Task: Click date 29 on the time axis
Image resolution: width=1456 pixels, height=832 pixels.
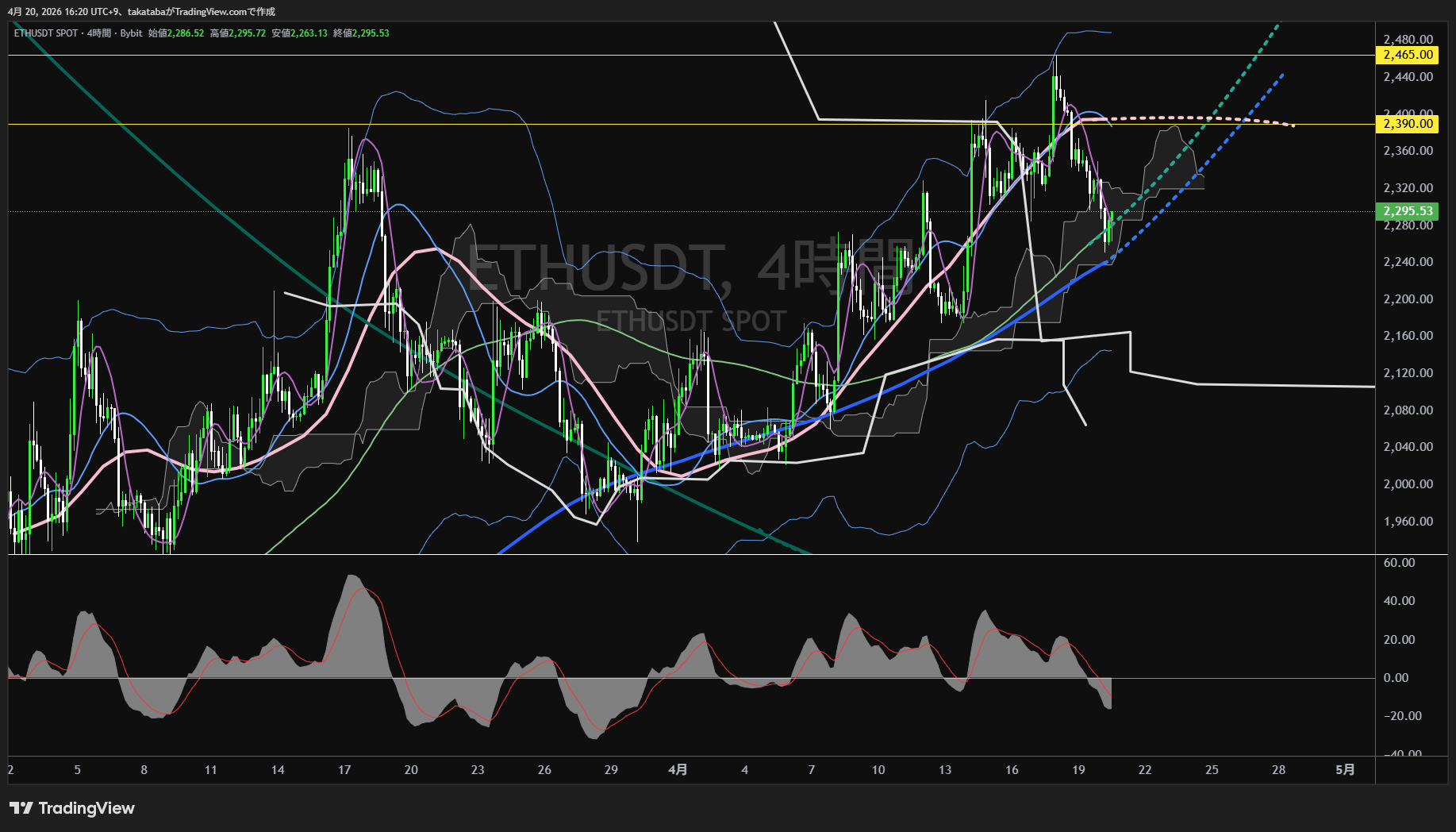Action: tap(611, 769)
